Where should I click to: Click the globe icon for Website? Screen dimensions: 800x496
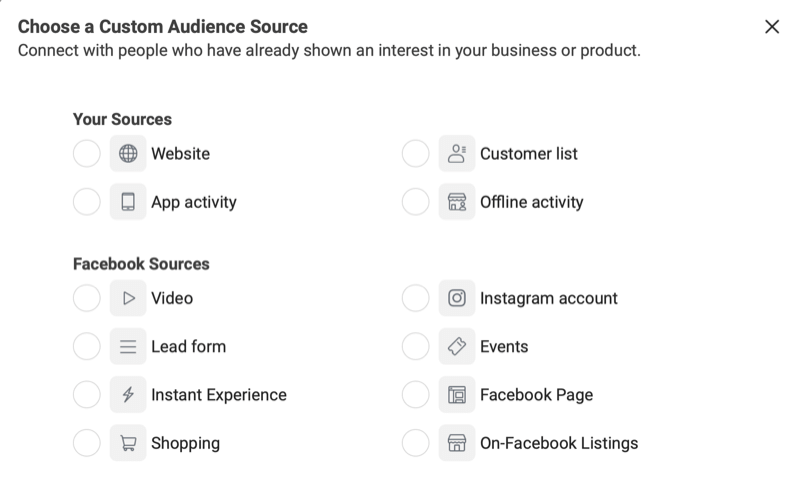(x=128, y=154)
